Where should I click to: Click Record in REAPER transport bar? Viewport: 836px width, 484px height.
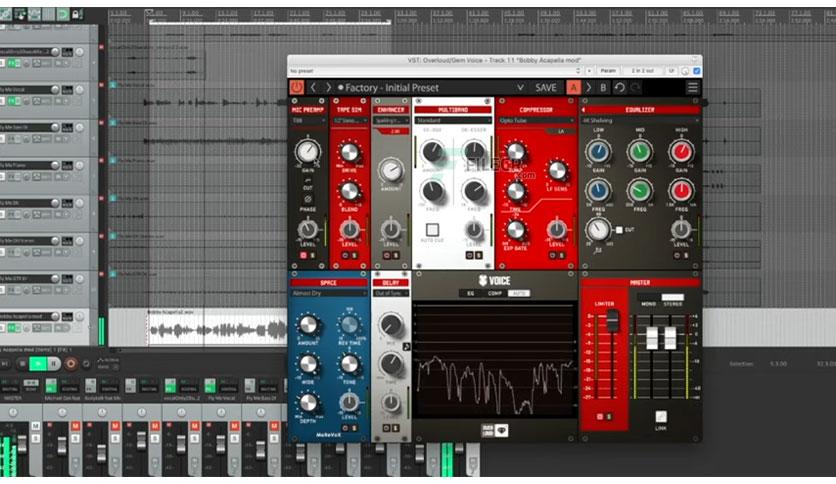point(70,364)
